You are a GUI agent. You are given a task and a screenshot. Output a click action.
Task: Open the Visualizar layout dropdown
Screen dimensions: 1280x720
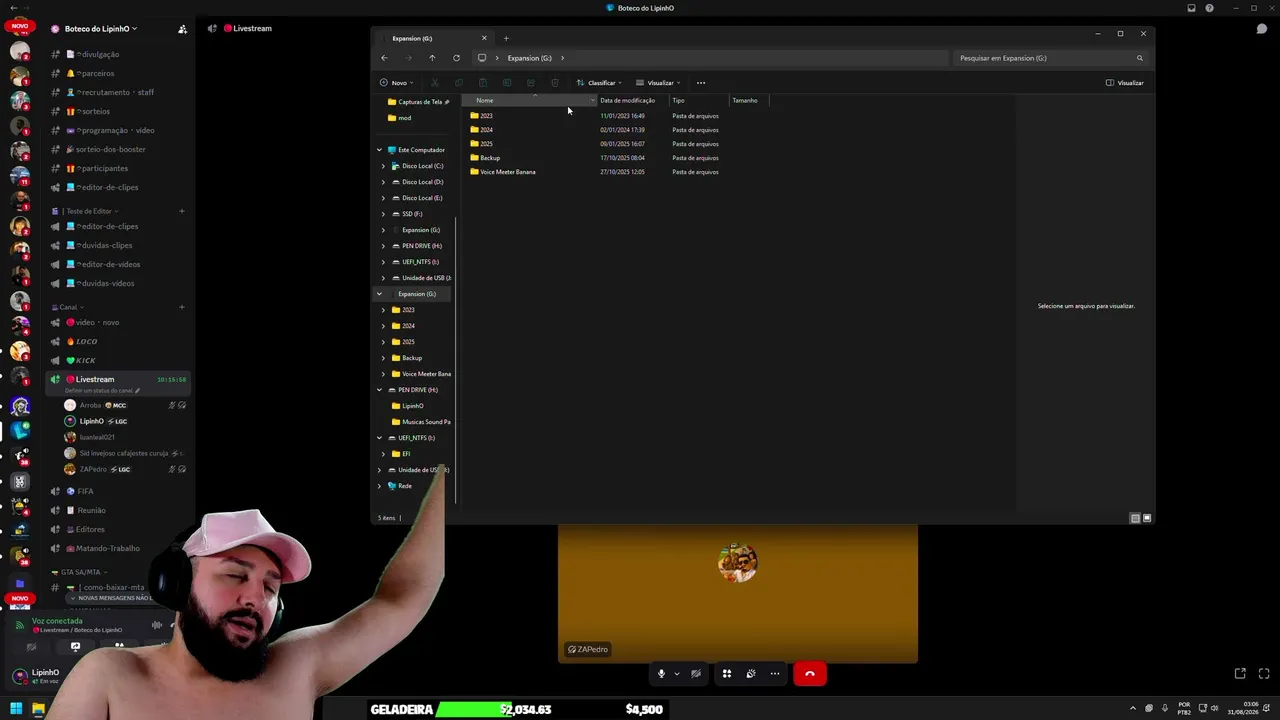click(x=658, y=83)
